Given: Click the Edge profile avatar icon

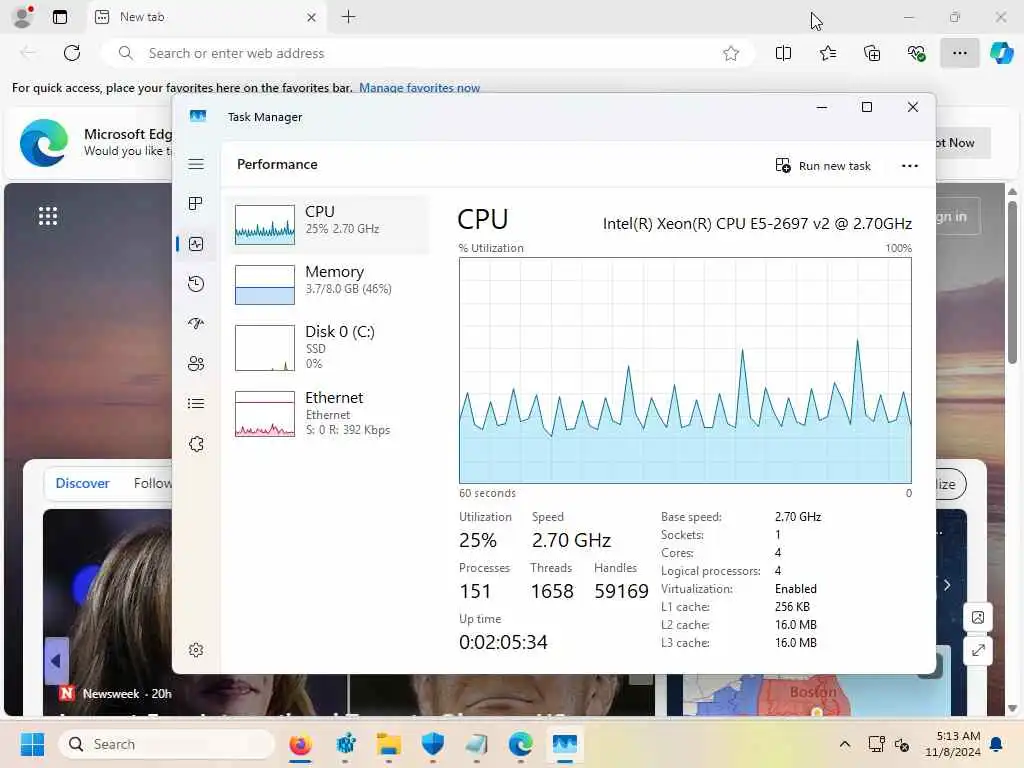Looking at the screenshot, I should click(x=23, y=17).
